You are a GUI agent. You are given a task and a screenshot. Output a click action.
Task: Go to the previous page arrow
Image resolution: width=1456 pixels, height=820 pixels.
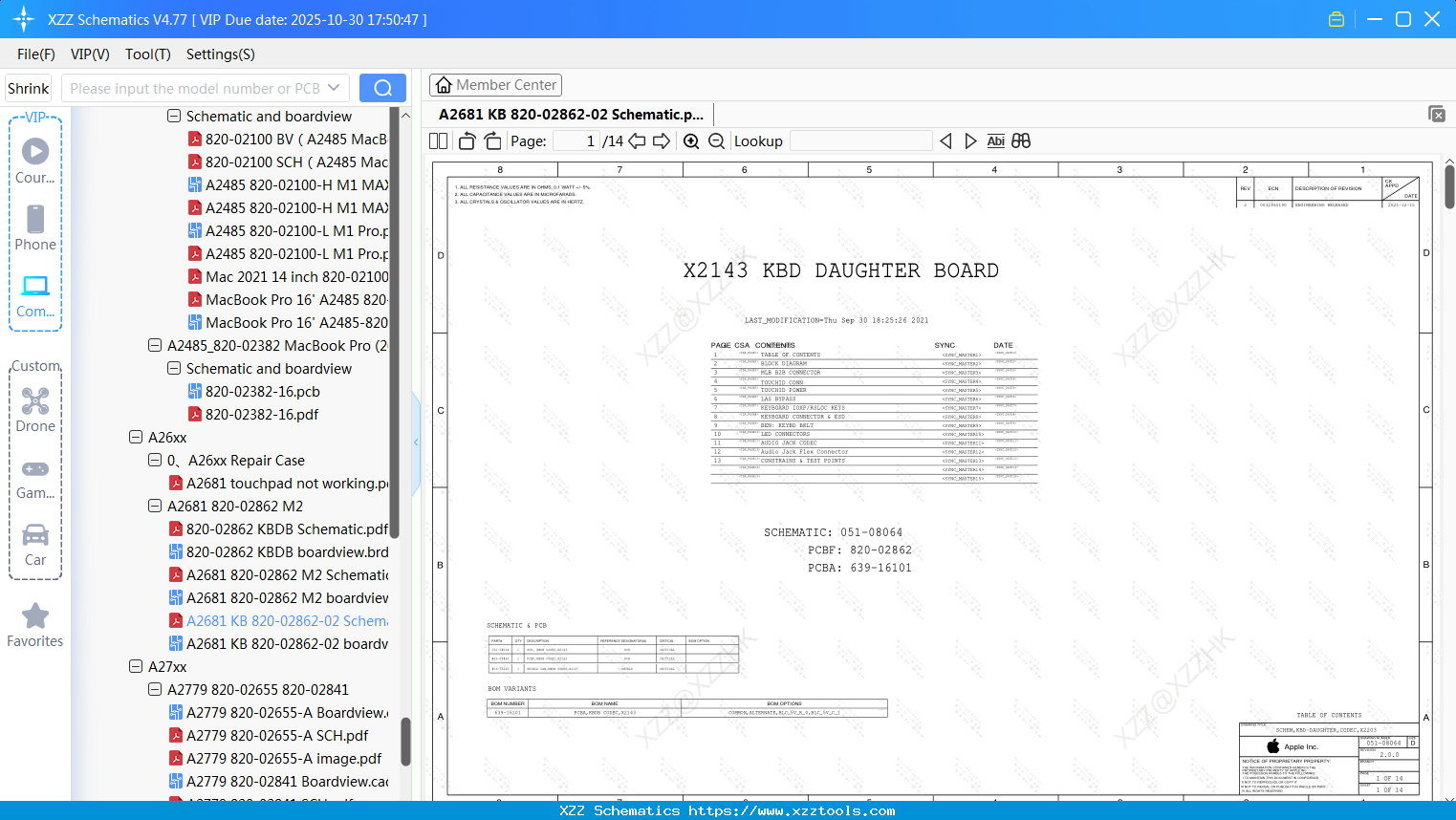pos(637,141)
